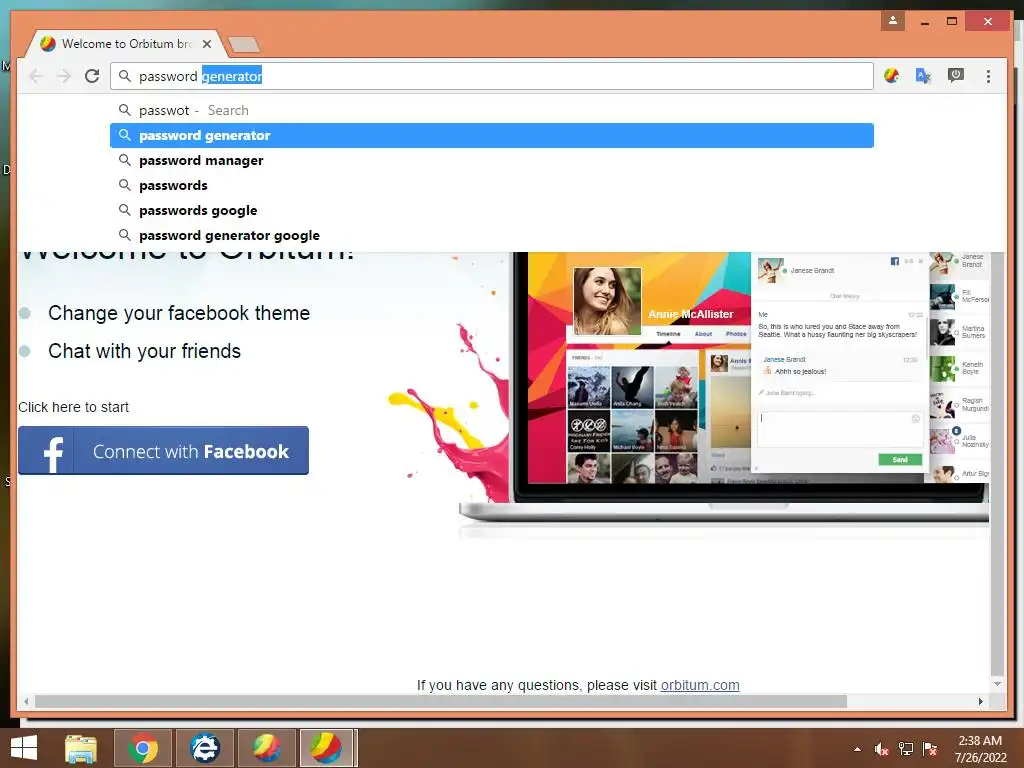The width and height of the screenshot is (1024, 768).
Task: Click the horizontal scrollbar thumb
Action: click(441, 701)
